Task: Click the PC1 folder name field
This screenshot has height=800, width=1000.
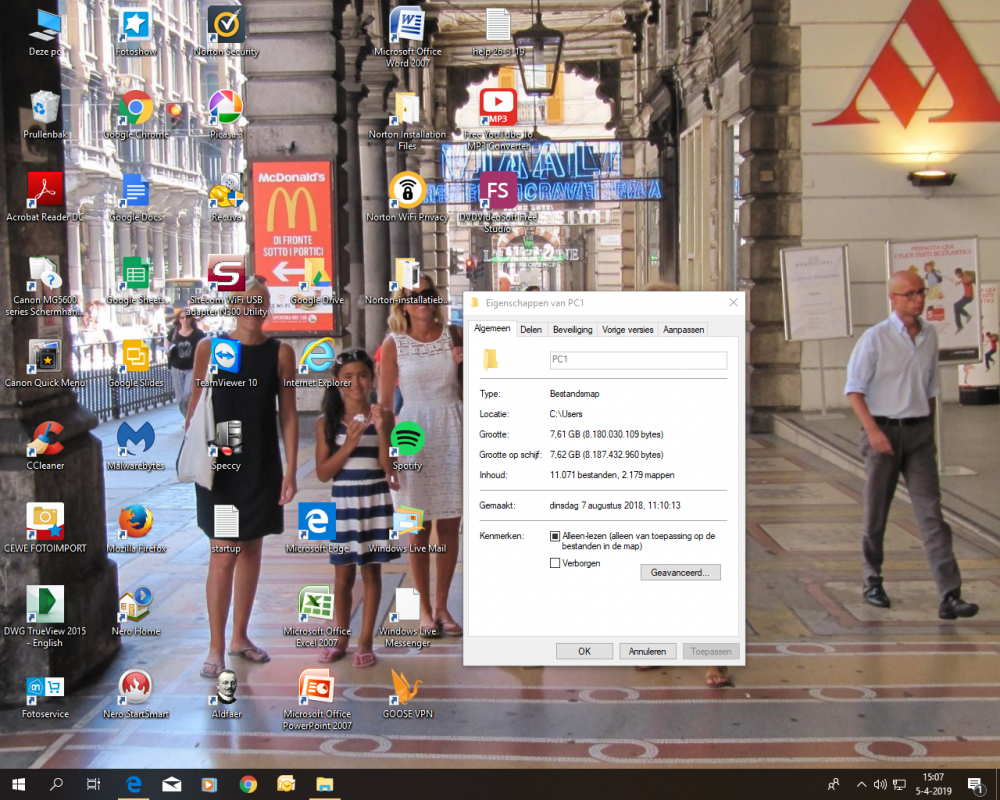Action: tap(637, 360)
